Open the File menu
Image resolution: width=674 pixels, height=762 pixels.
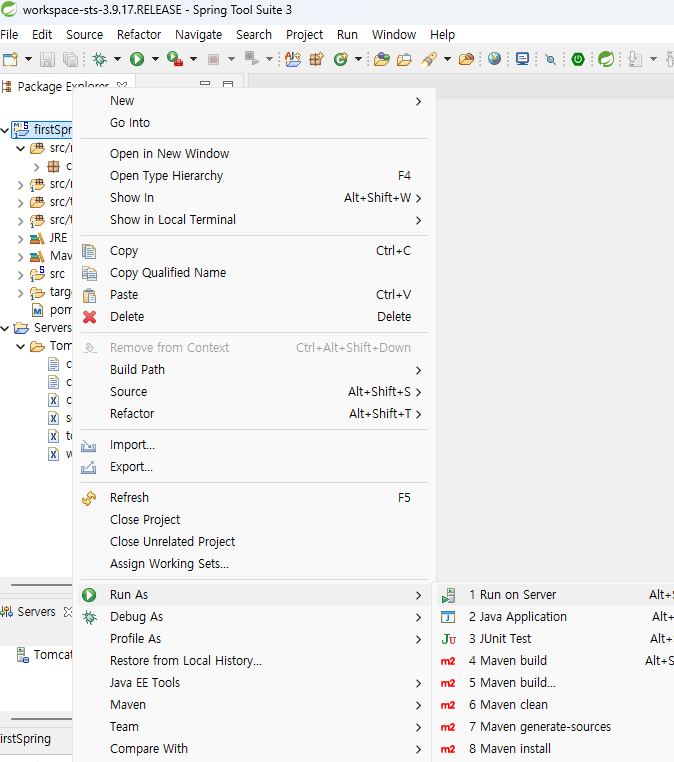(9, 35)
